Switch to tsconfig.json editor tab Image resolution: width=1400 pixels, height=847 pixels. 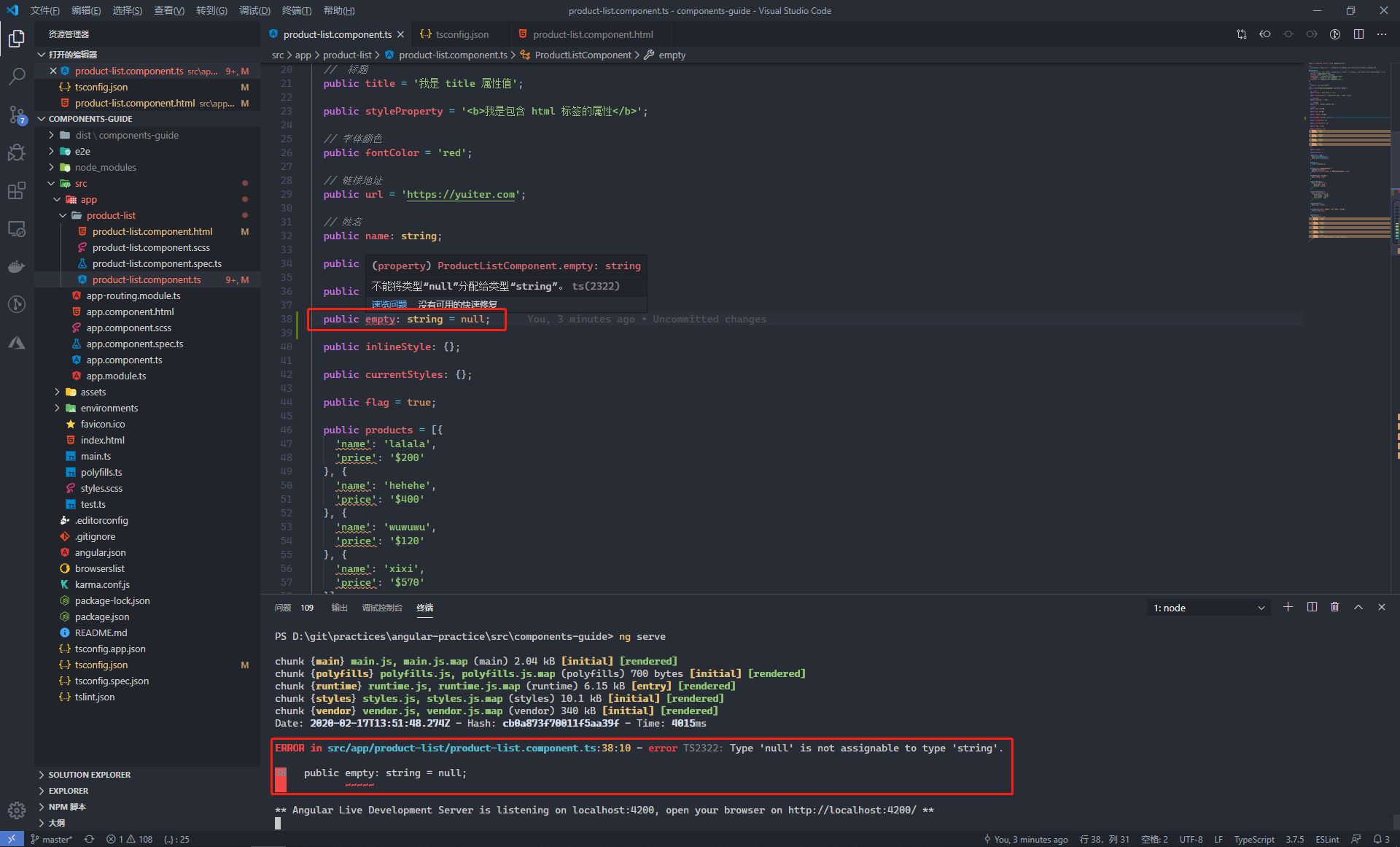tap(462, 34)
